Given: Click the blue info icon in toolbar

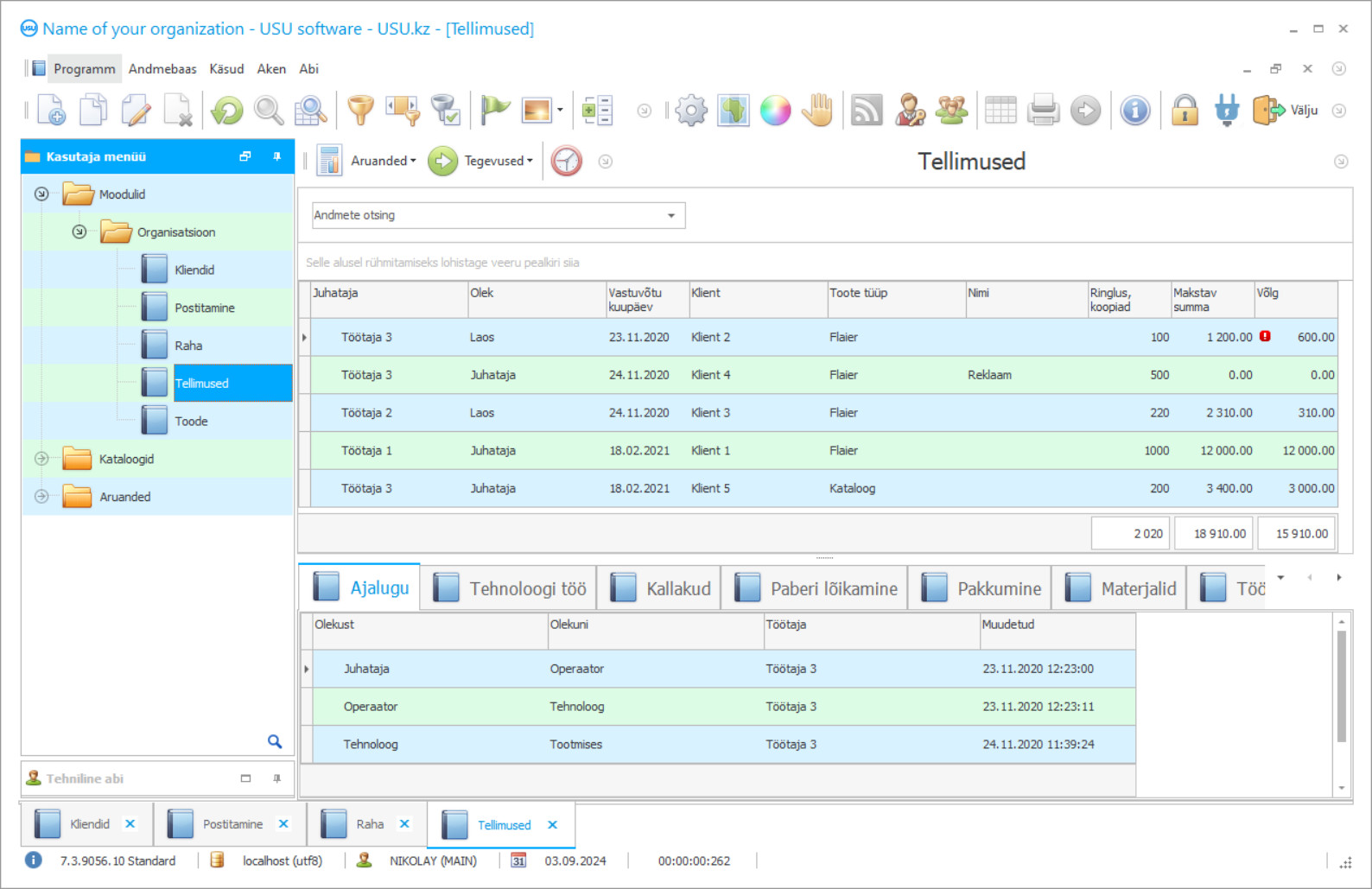Looking at the screenshot, I should [1135, 111].
